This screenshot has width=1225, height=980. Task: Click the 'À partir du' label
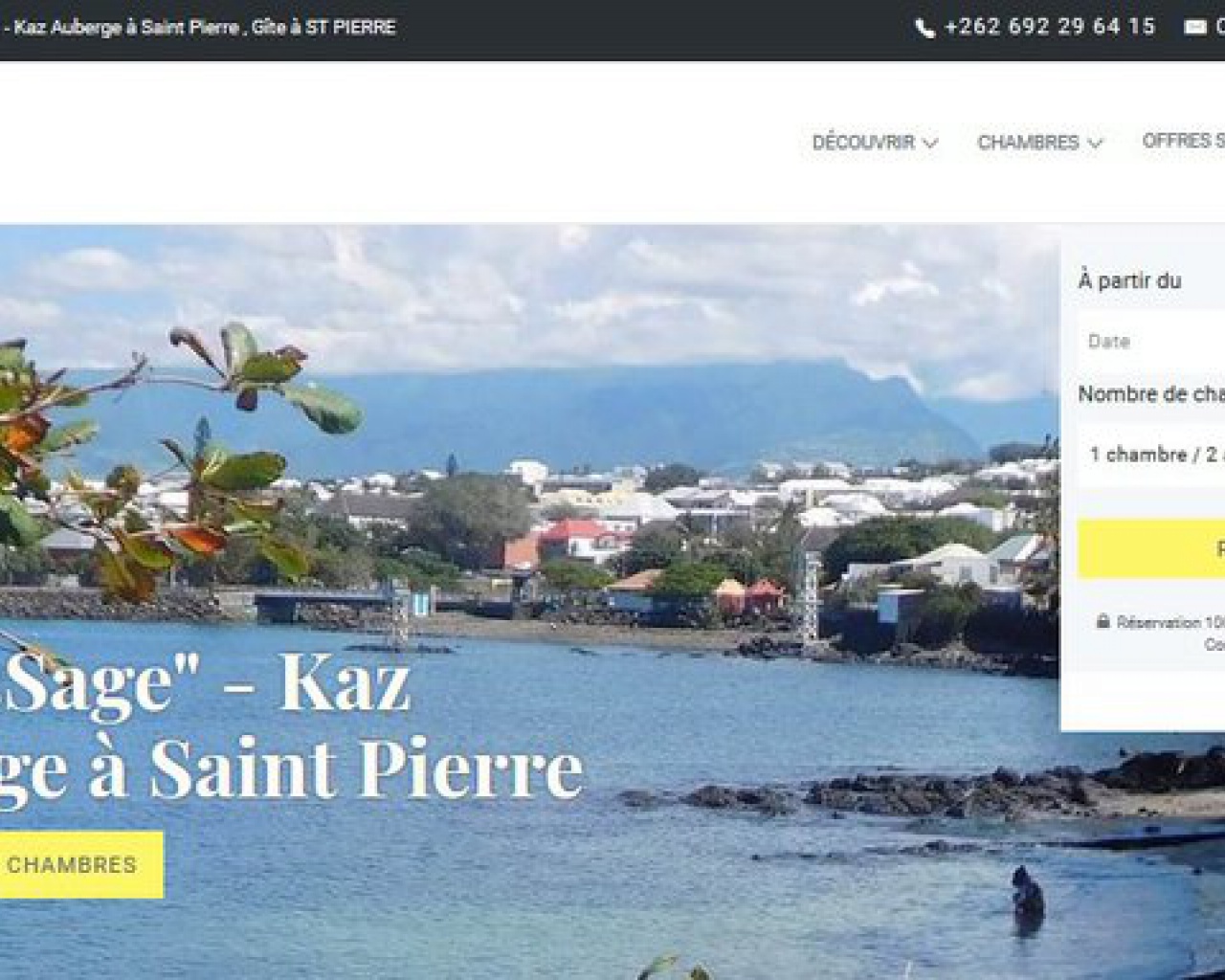(1129, 280)
